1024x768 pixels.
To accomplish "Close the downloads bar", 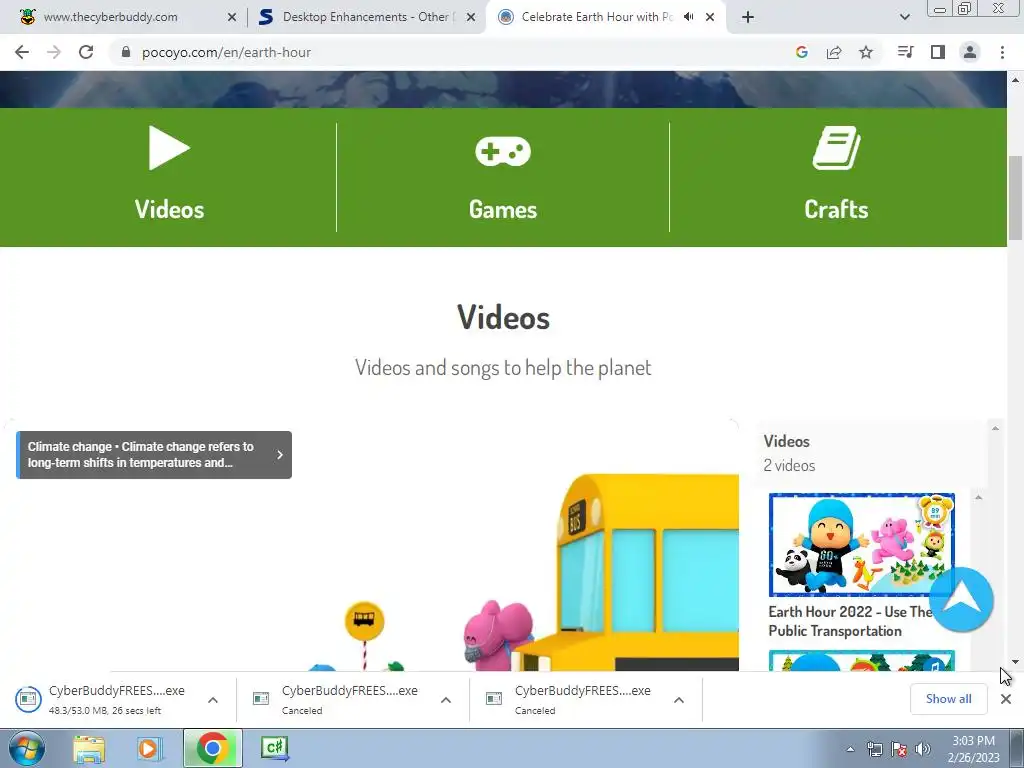I will click(1006, 699).
